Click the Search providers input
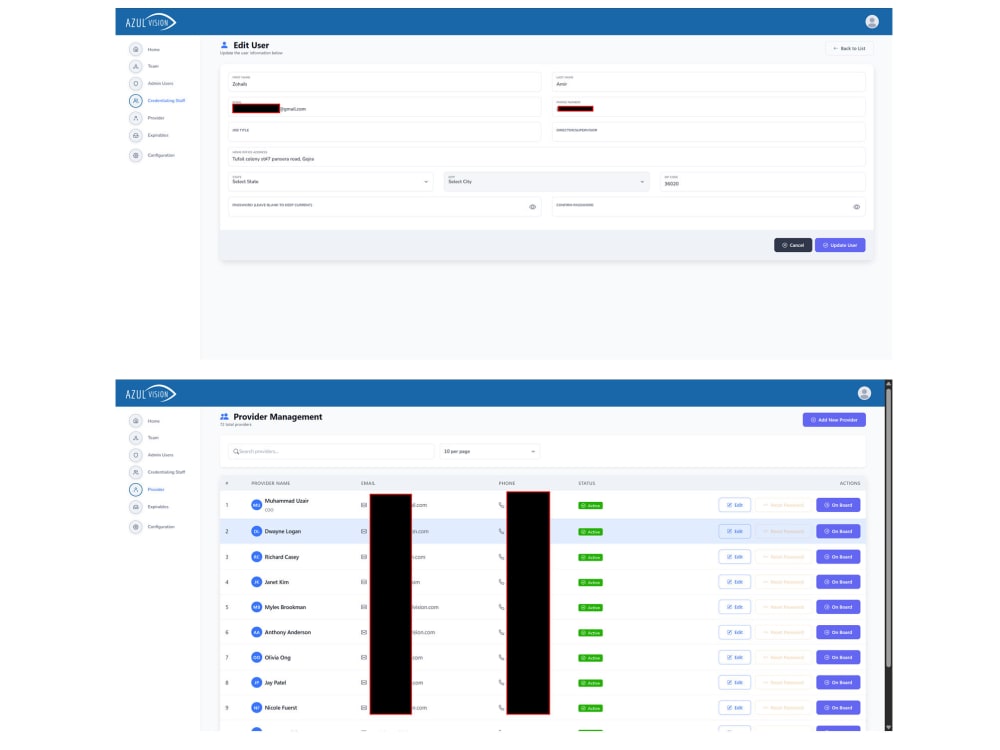 point(331,452)
